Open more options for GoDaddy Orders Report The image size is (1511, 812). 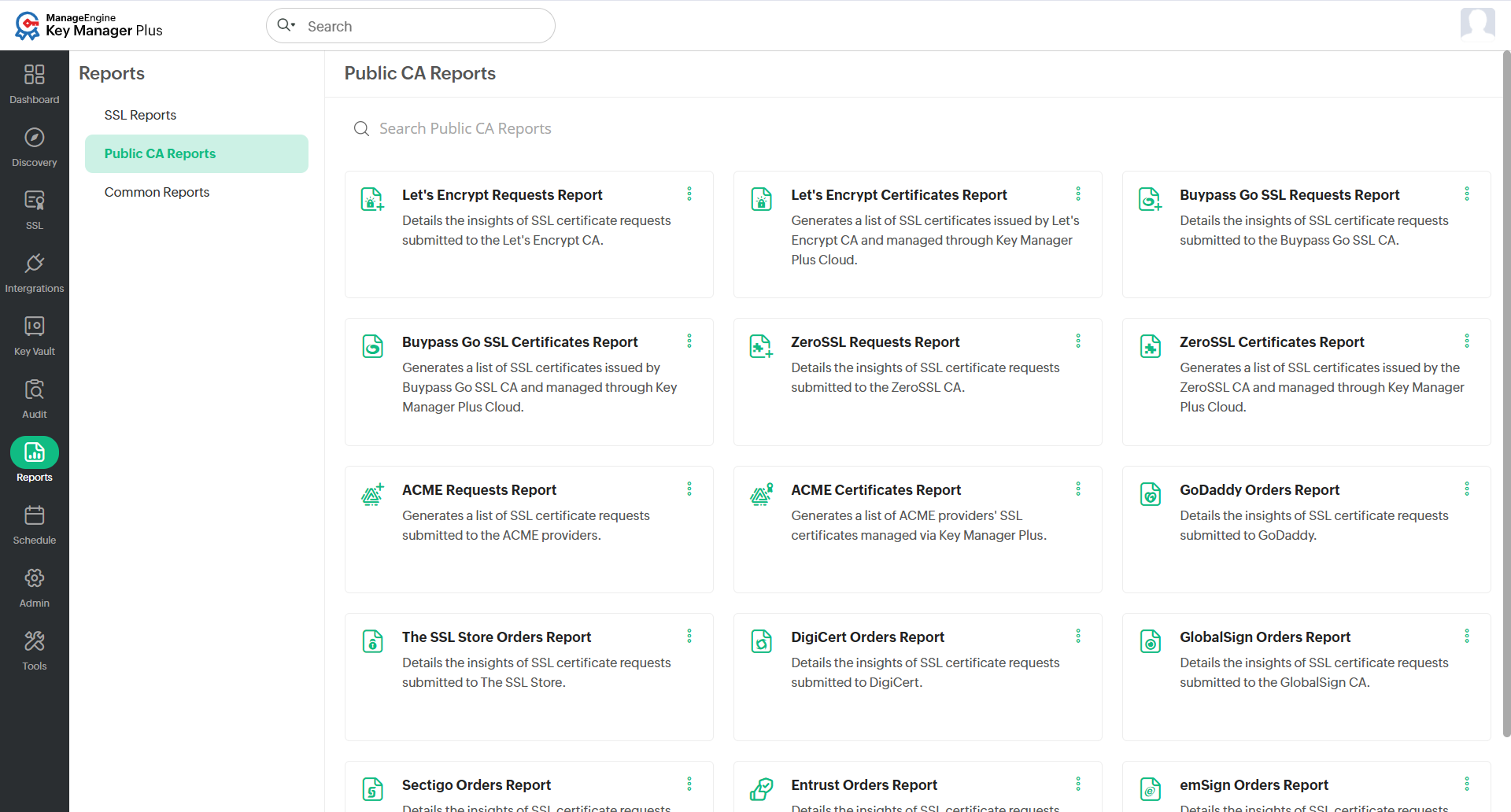[x=1467, y=489]
